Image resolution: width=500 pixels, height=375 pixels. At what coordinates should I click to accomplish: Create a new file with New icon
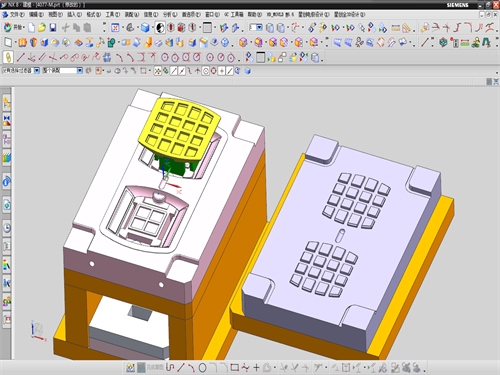pyautogui.click(x=32, y=28)
